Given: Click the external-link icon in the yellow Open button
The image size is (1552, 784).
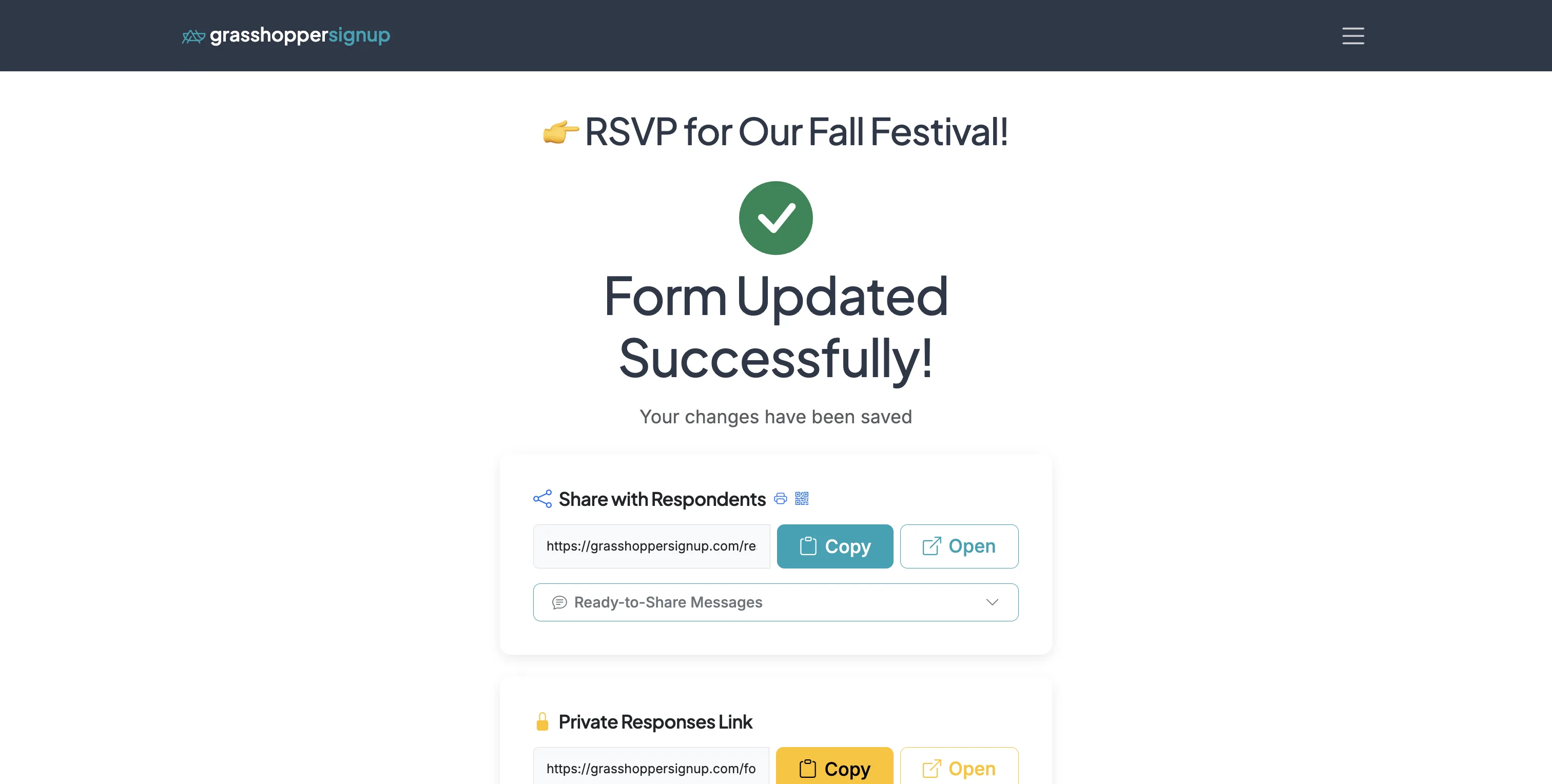Looking at the screenshot, I should (932, 768).
